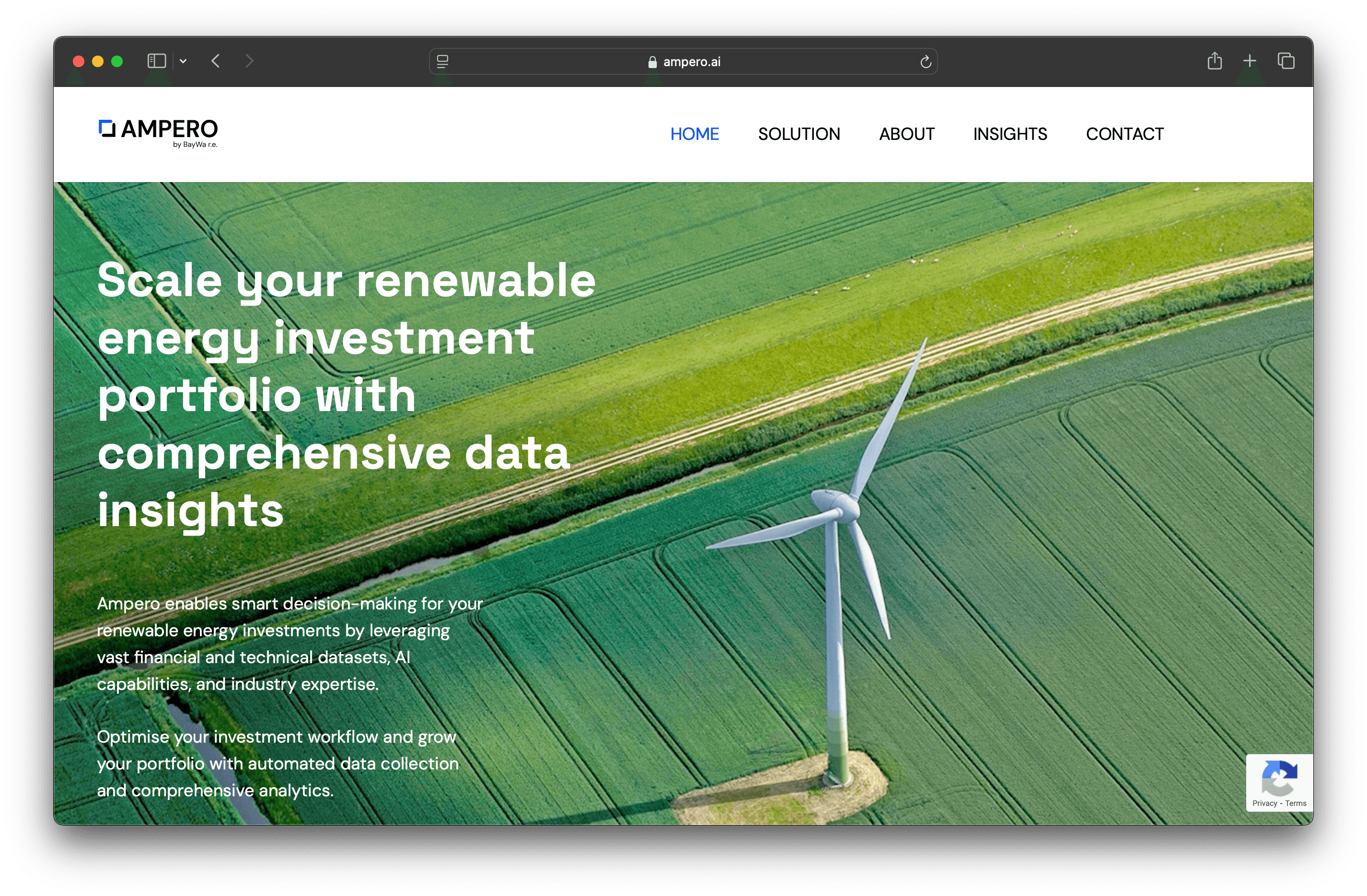Image resolution: width=1367 pixels, height=896 pixels.
Task: Reload the page with refresh icon
Action: point(925,61)
